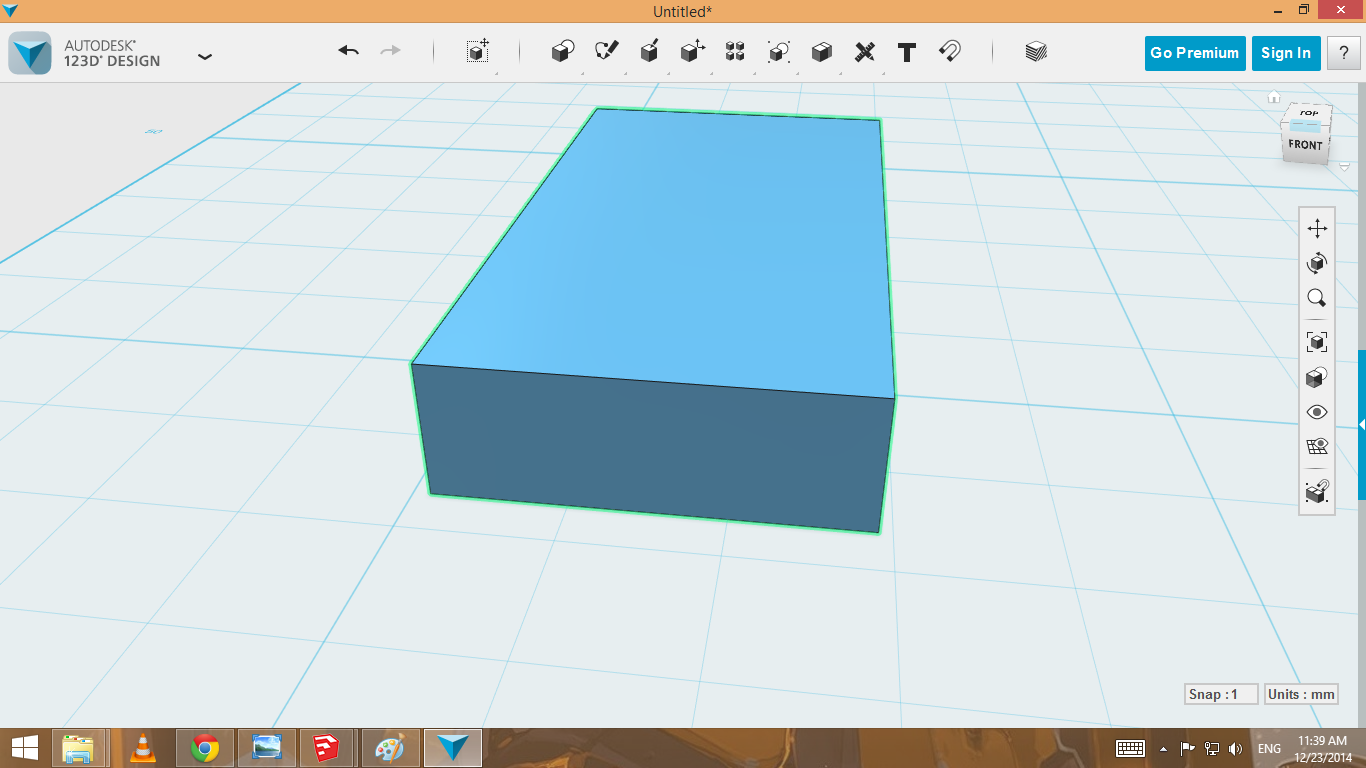
Task: Open the view cube options arrow
Action: pos(1345,167)
